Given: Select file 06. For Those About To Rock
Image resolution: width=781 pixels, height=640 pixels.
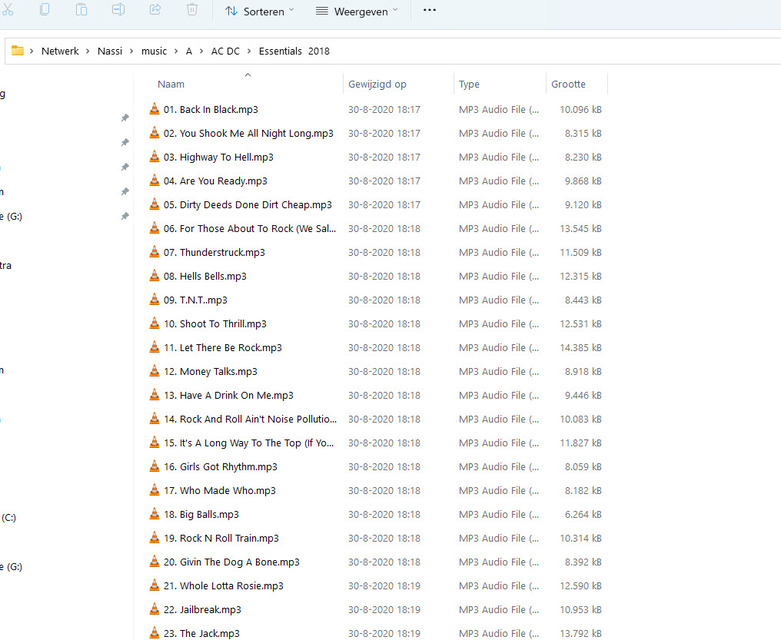Looking at the screenshot, I should [x=250, y=229].
